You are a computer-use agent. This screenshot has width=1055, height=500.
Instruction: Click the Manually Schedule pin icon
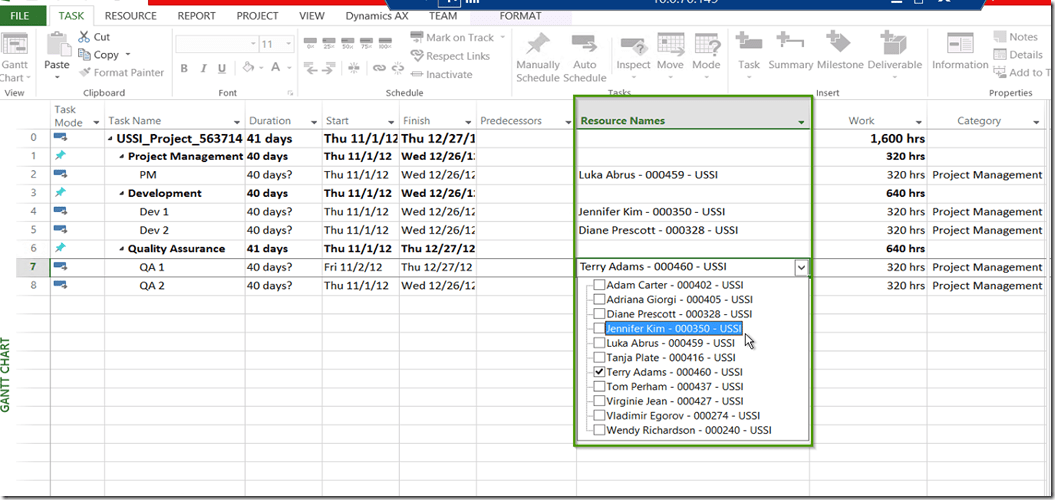click(x=538, y=46)
